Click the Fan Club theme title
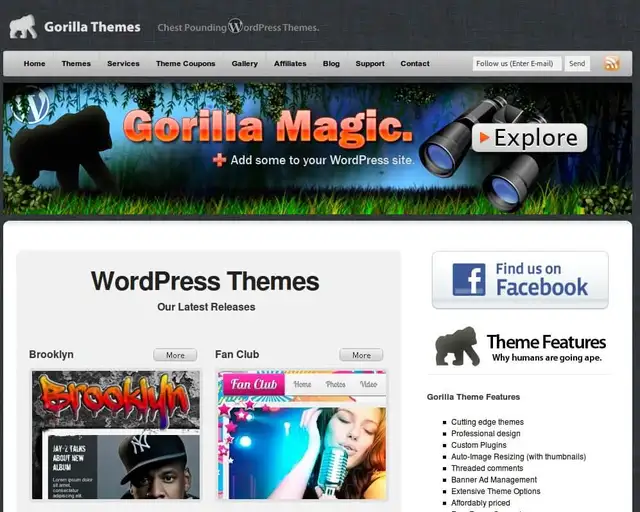The height and width of the screenshot is (512, 640). pos(237,354)
